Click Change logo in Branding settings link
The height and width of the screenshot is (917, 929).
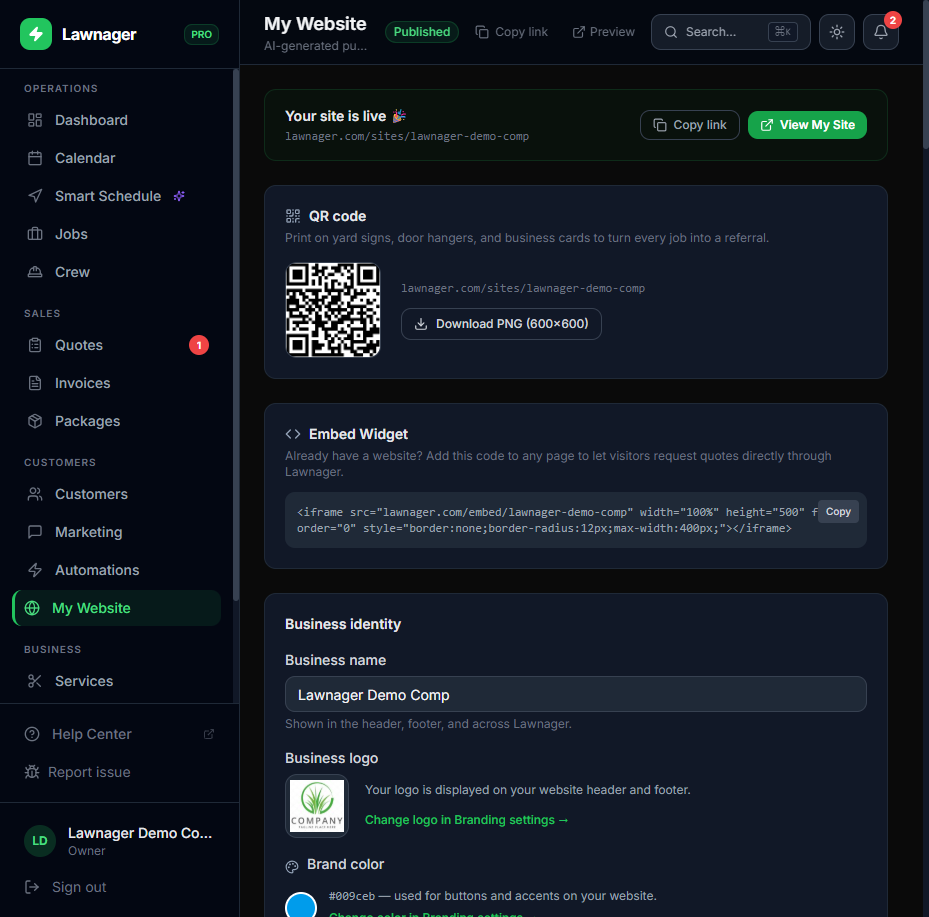pos(466,820)
